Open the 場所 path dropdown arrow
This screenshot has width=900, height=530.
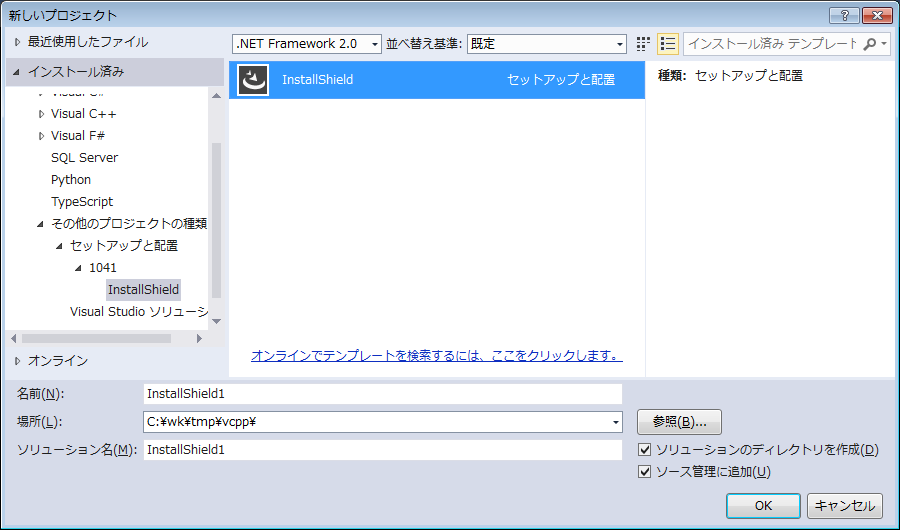coord(615,422)
